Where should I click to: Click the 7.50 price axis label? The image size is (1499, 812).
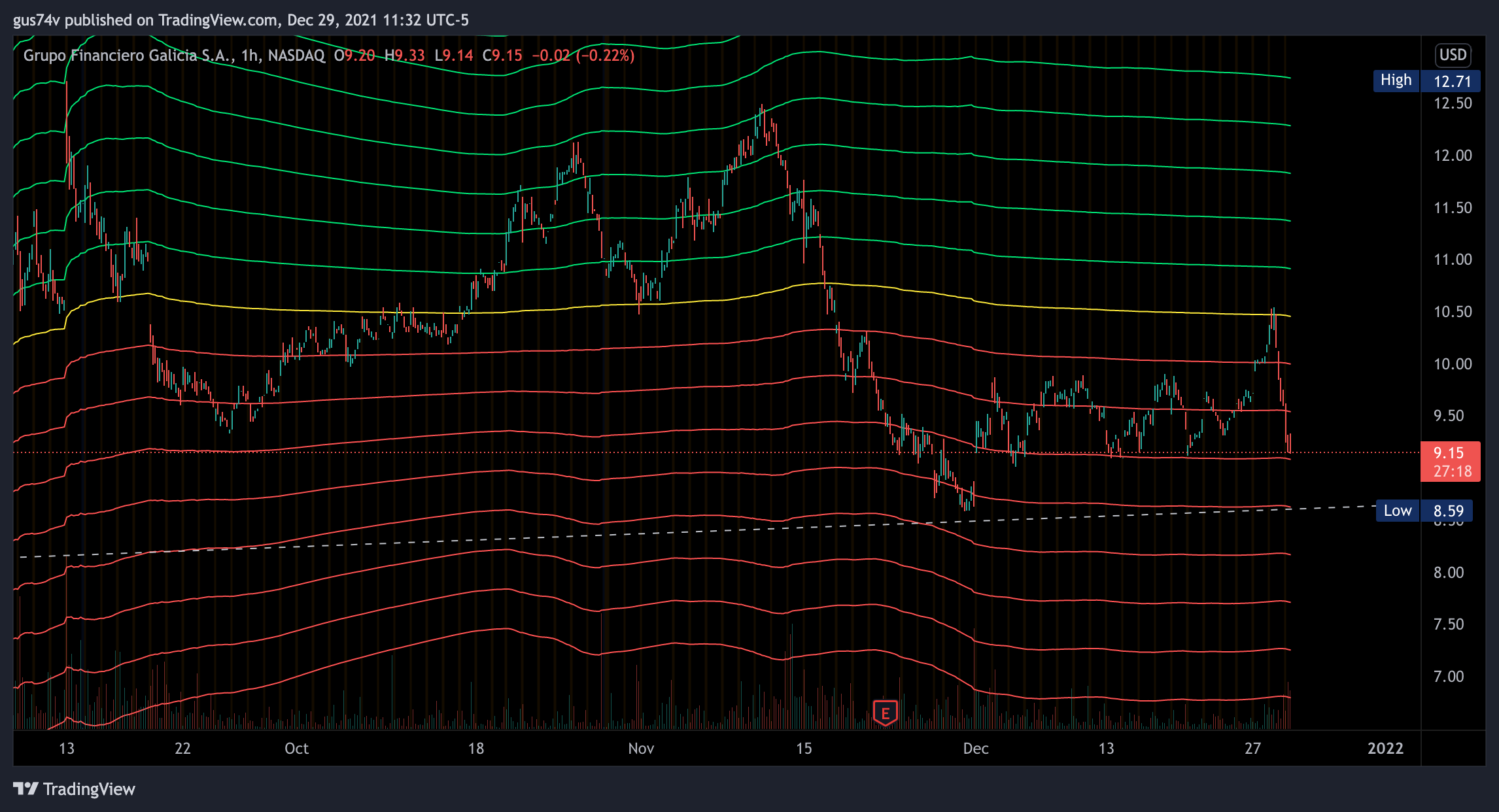point(1449,624)
